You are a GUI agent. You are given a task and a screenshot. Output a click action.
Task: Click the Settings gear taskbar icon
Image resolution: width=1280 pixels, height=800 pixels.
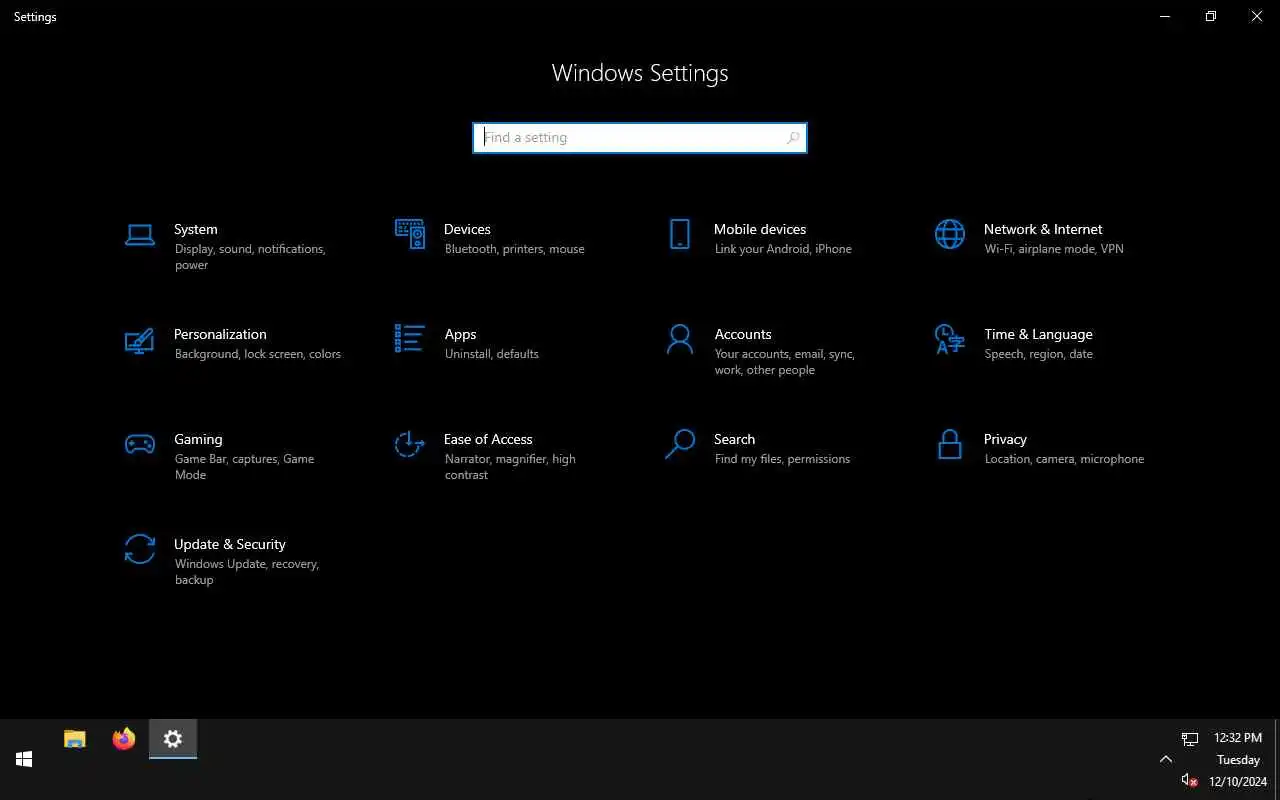(173, 739)
